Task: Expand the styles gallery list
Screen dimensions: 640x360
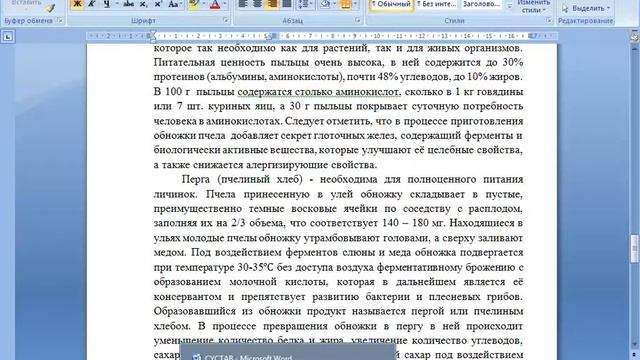Action: tap(509, 7)
